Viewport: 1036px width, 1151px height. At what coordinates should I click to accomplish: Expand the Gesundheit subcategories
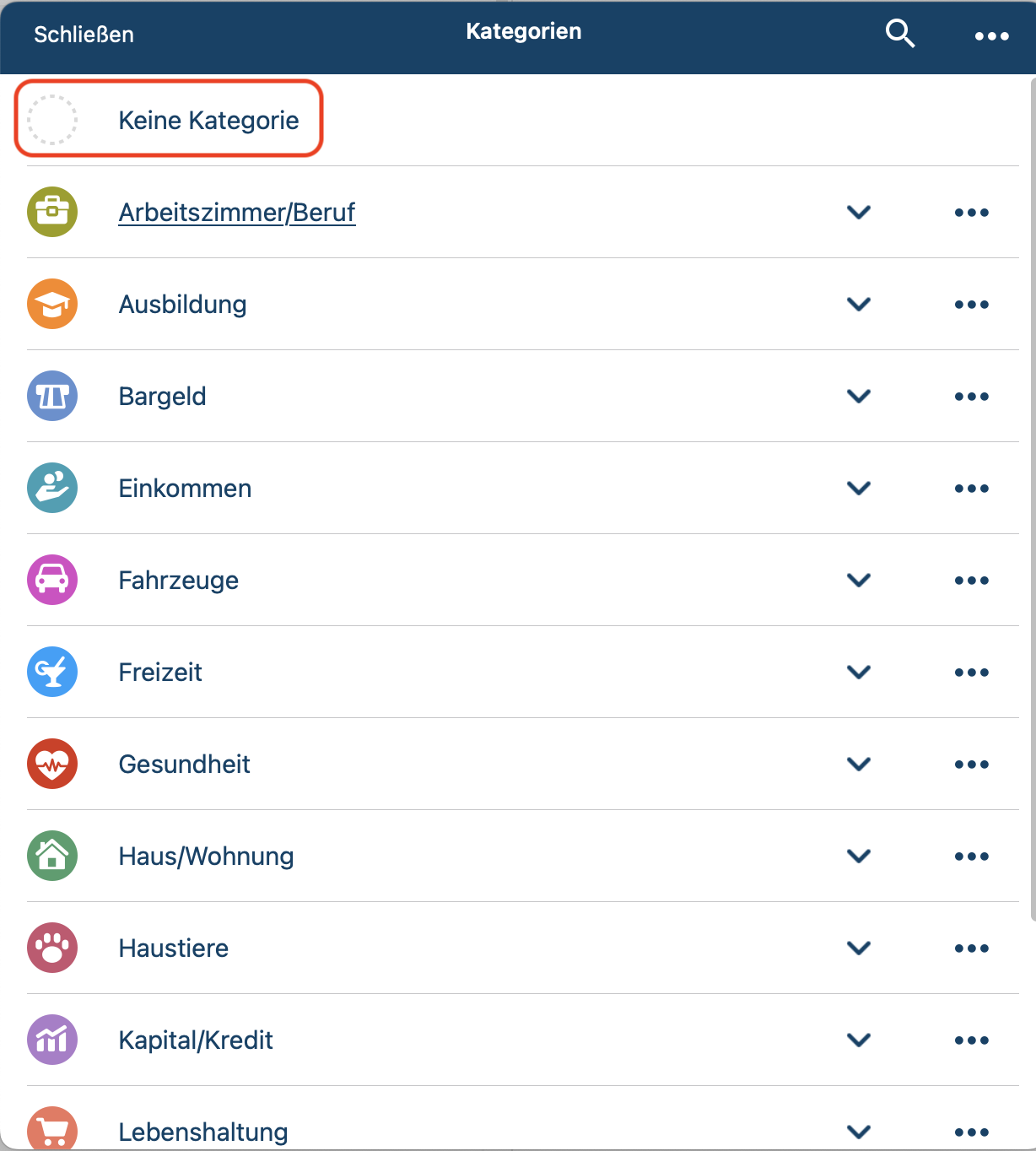tap(859, 765)
